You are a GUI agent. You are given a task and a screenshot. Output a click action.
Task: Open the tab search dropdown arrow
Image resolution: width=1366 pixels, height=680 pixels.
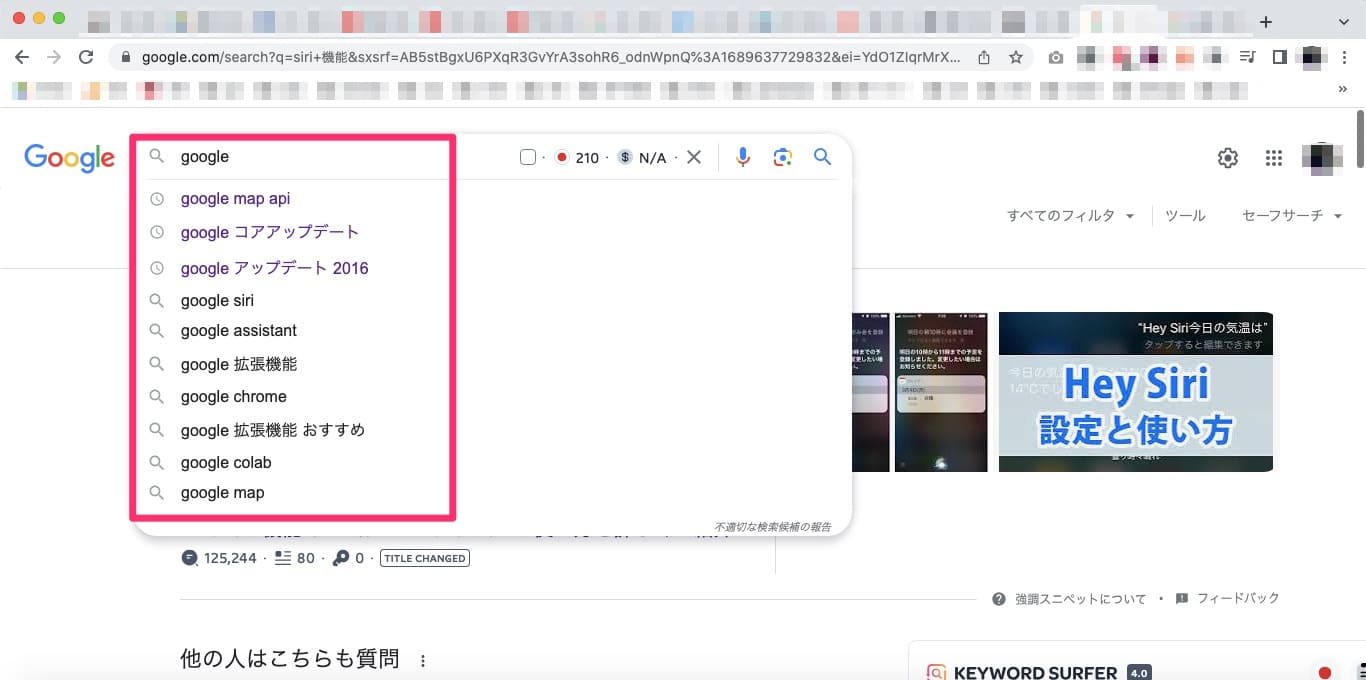coord(1344,21)
